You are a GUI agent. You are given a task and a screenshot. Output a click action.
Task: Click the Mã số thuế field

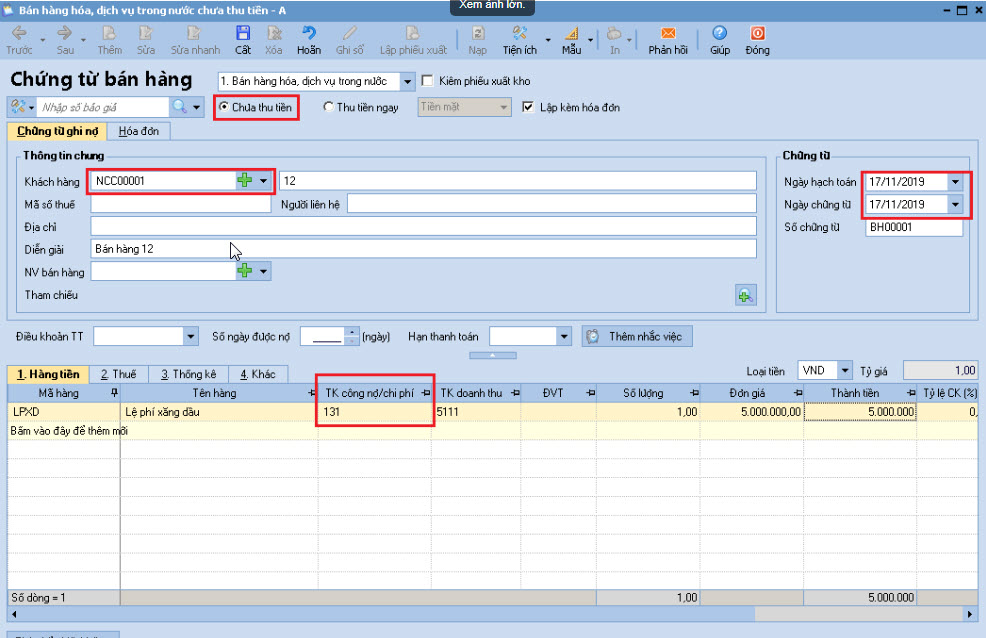coord(181,204)
